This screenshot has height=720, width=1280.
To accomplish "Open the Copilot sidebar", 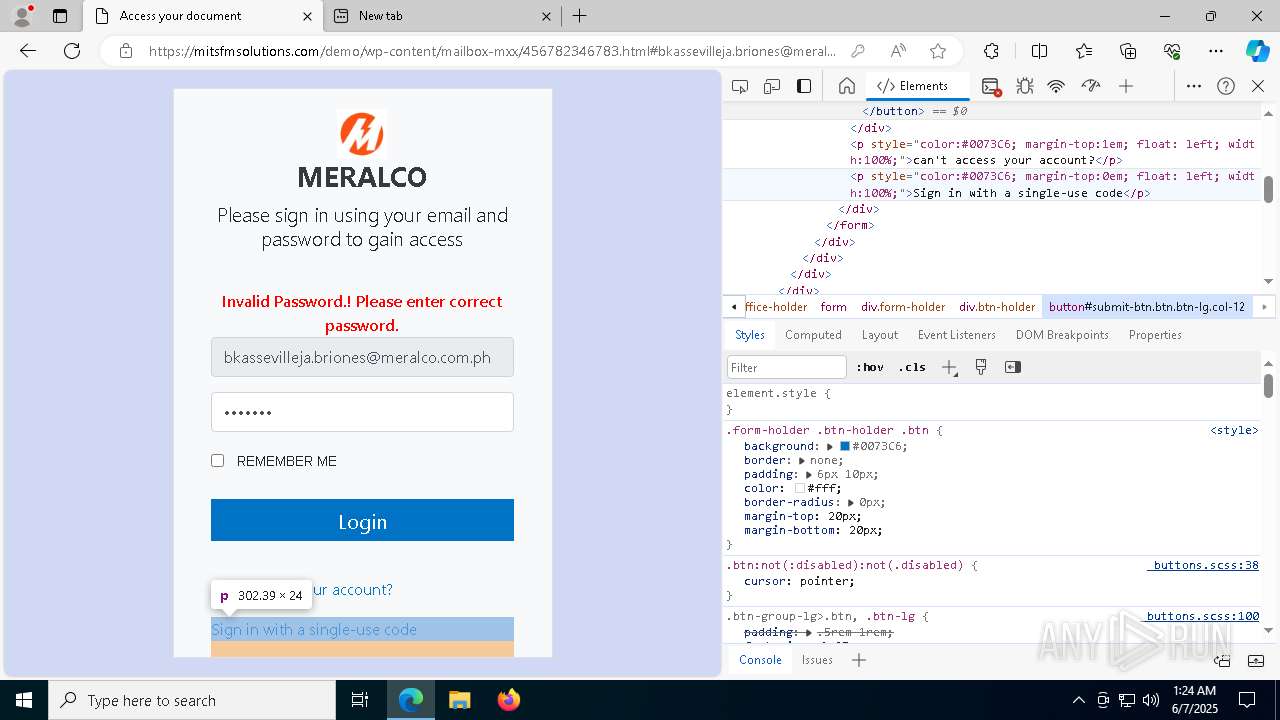I will [1257, 51].
